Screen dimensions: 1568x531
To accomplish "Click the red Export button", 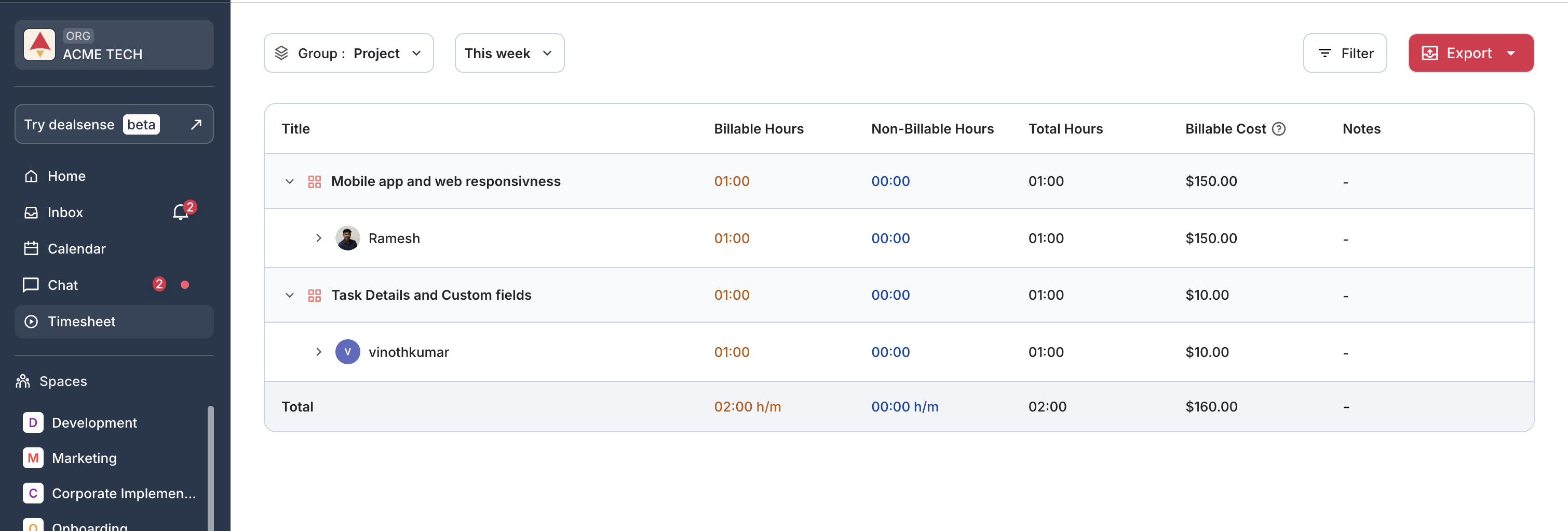I will pos(1458,54).
